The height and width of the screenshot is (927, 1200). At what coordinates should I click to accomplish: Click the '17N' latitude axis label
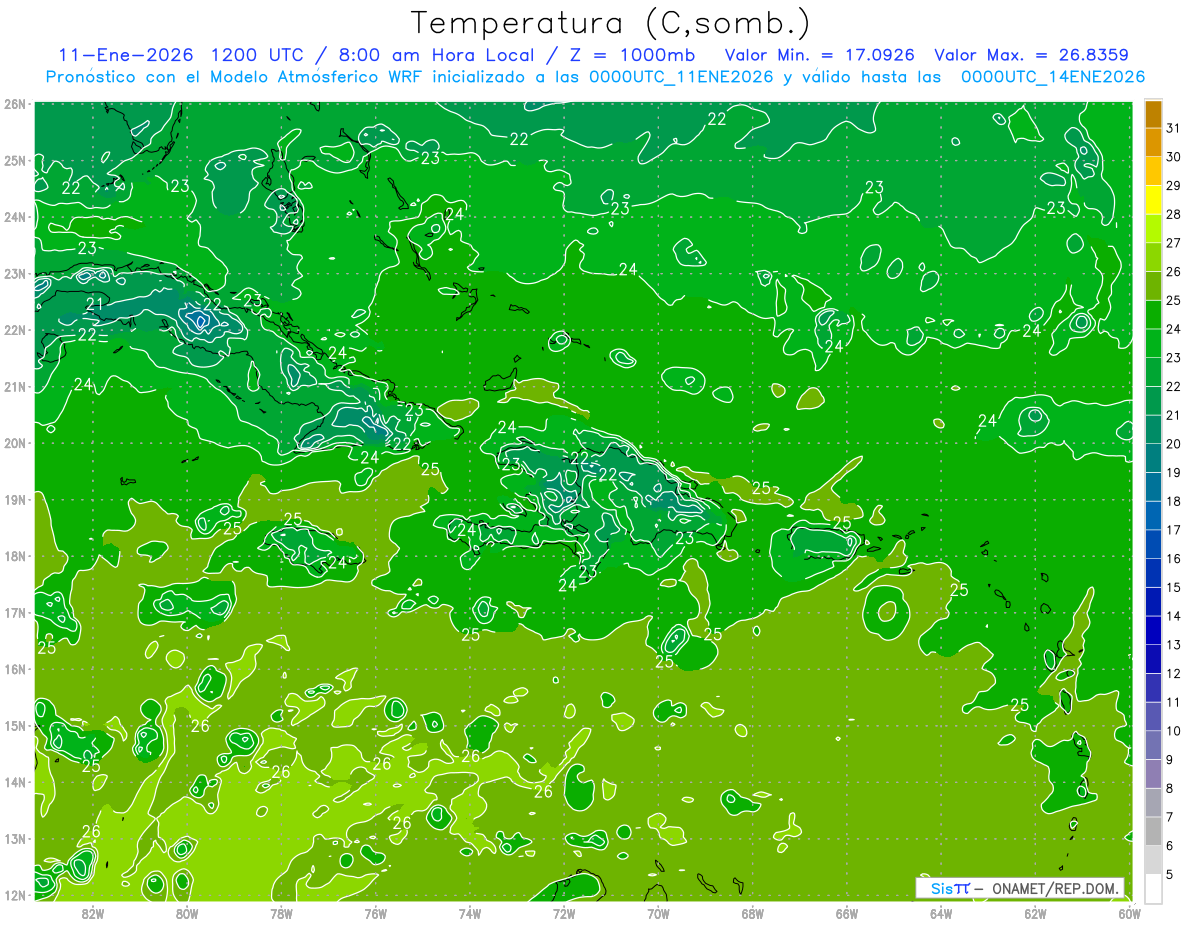point(14,613)
